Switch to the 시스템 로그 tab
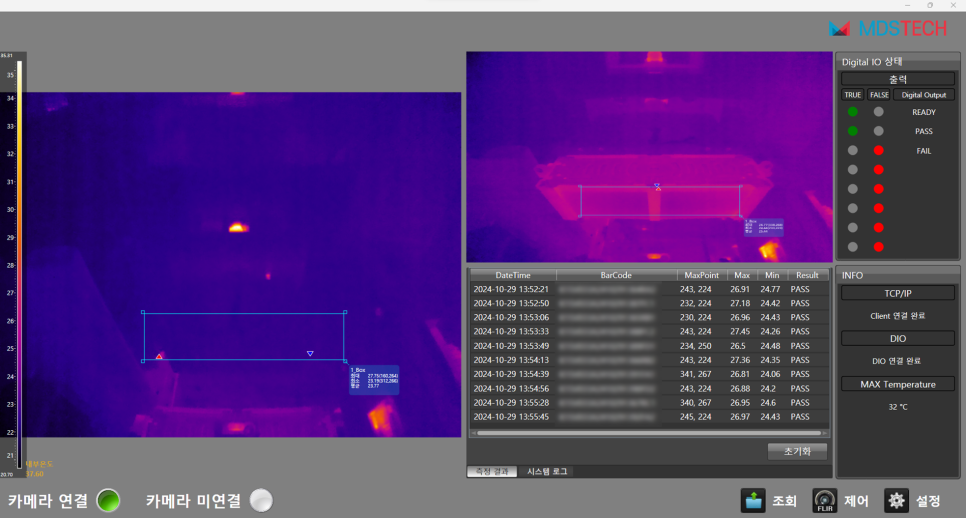The width and height of the screenshot is (966, 518). click(x=547, y=471)
